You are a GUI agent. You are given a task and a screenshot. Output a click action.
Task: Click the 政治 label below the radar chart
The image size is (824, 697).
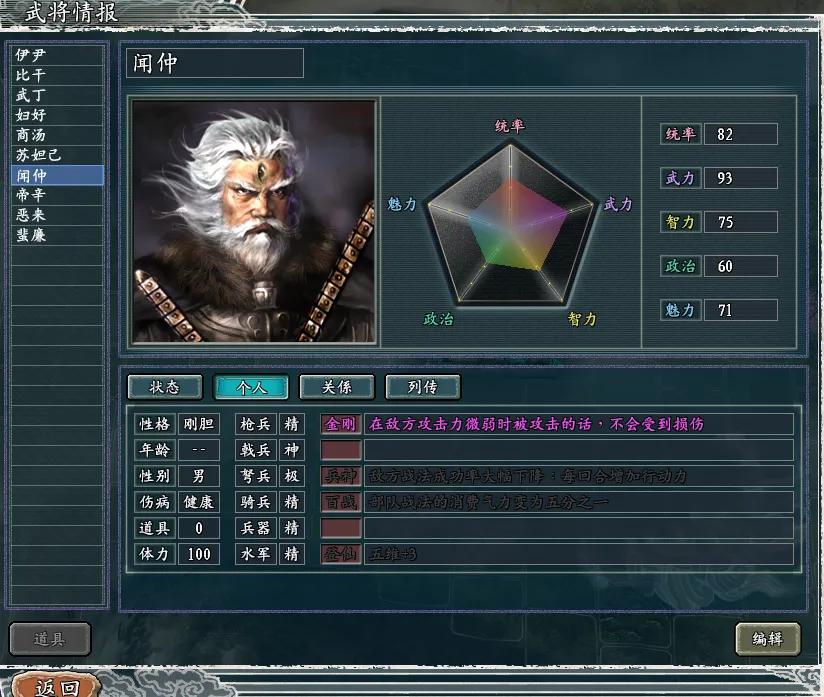tap(438, 319)
